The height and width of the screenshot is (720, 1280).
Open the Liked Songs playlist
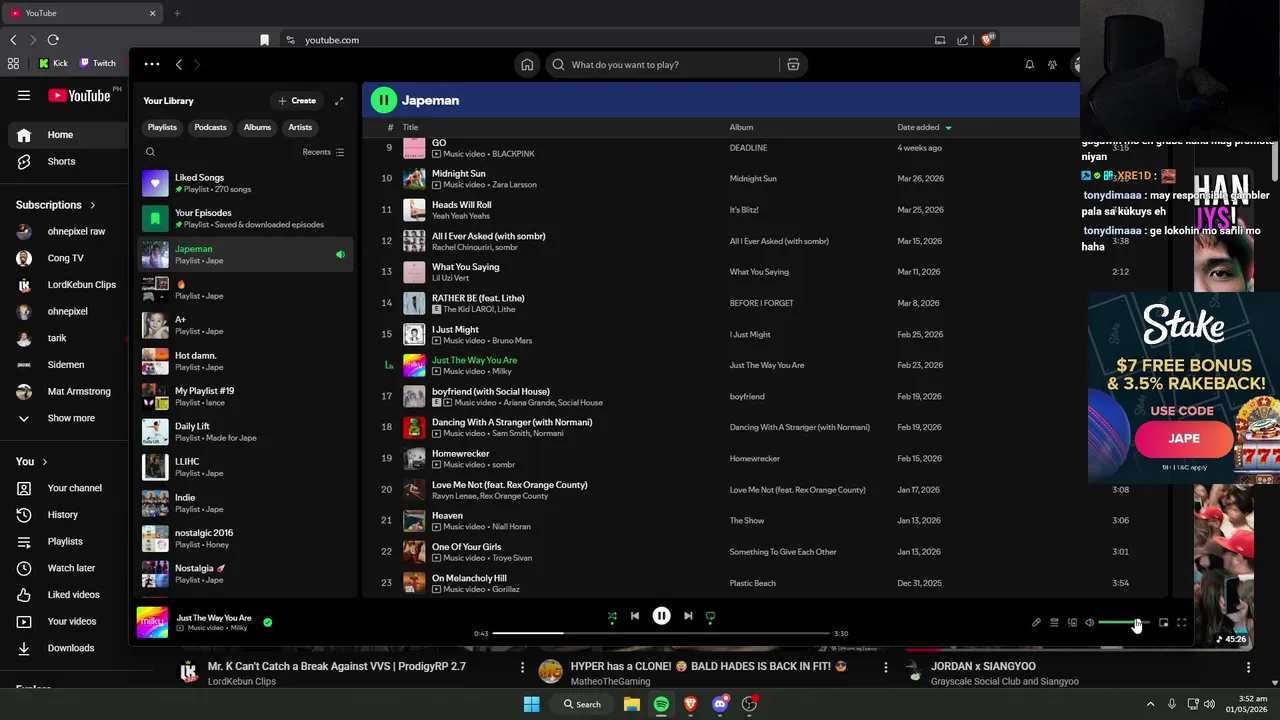(245, 183)
